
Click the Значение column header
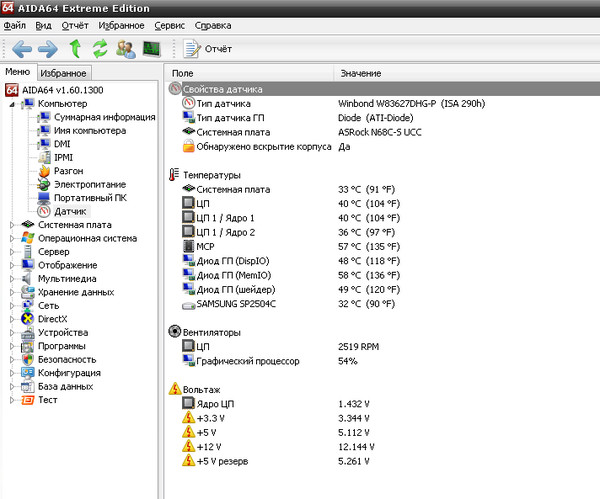point(360,74)
